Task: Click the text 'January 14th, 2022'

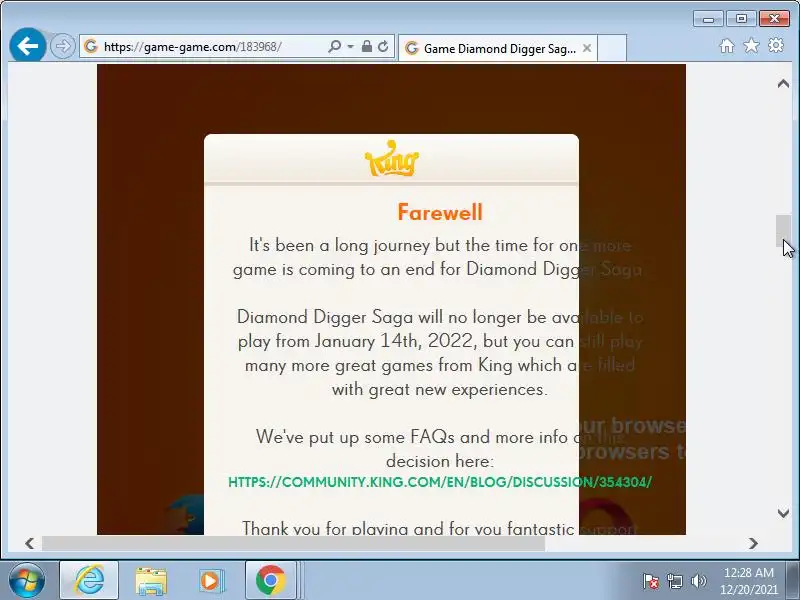Action: pos(396,341)
